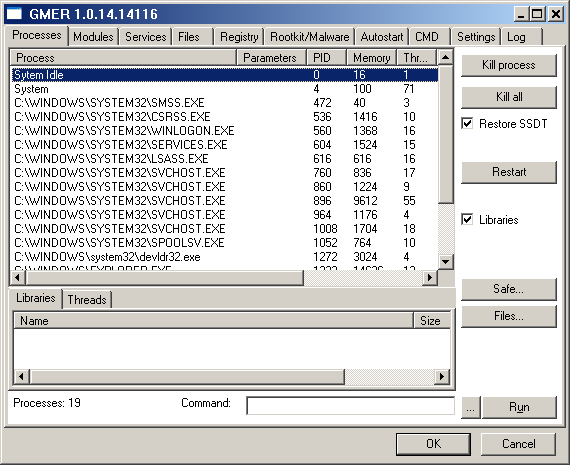The height and width of the screenshot is (465, 570).
Task: Uncheck the Libraries checkbox
Action: click(467, 220)
